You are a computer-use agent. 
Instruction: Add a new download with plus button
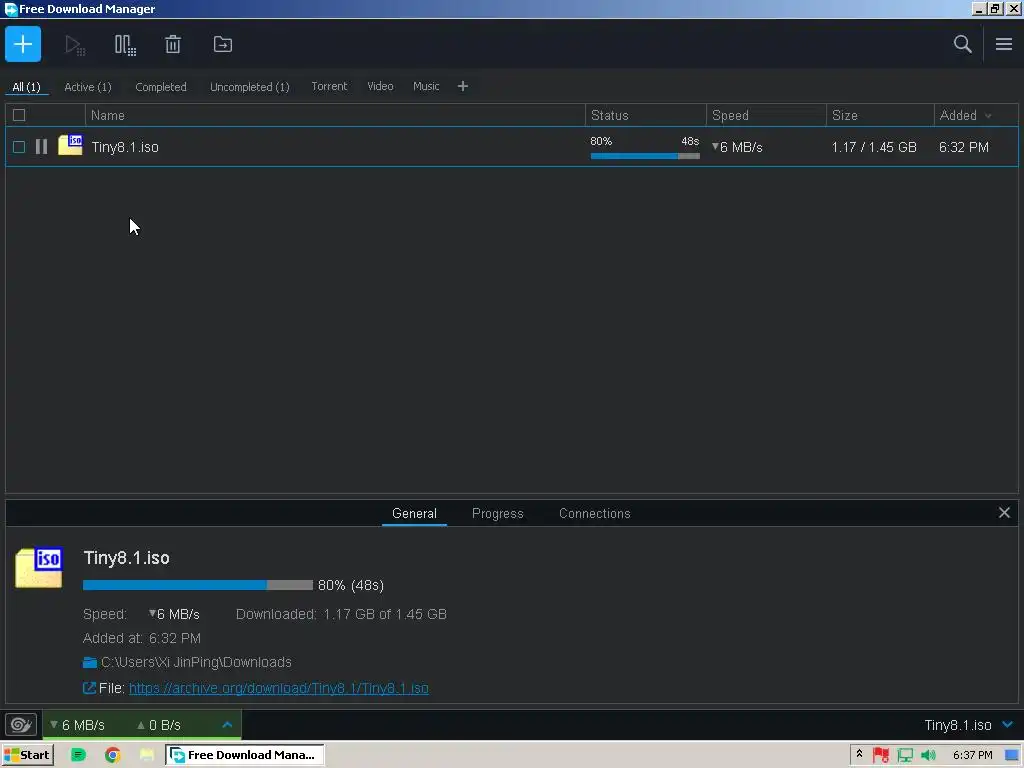(x=23, y=44)
